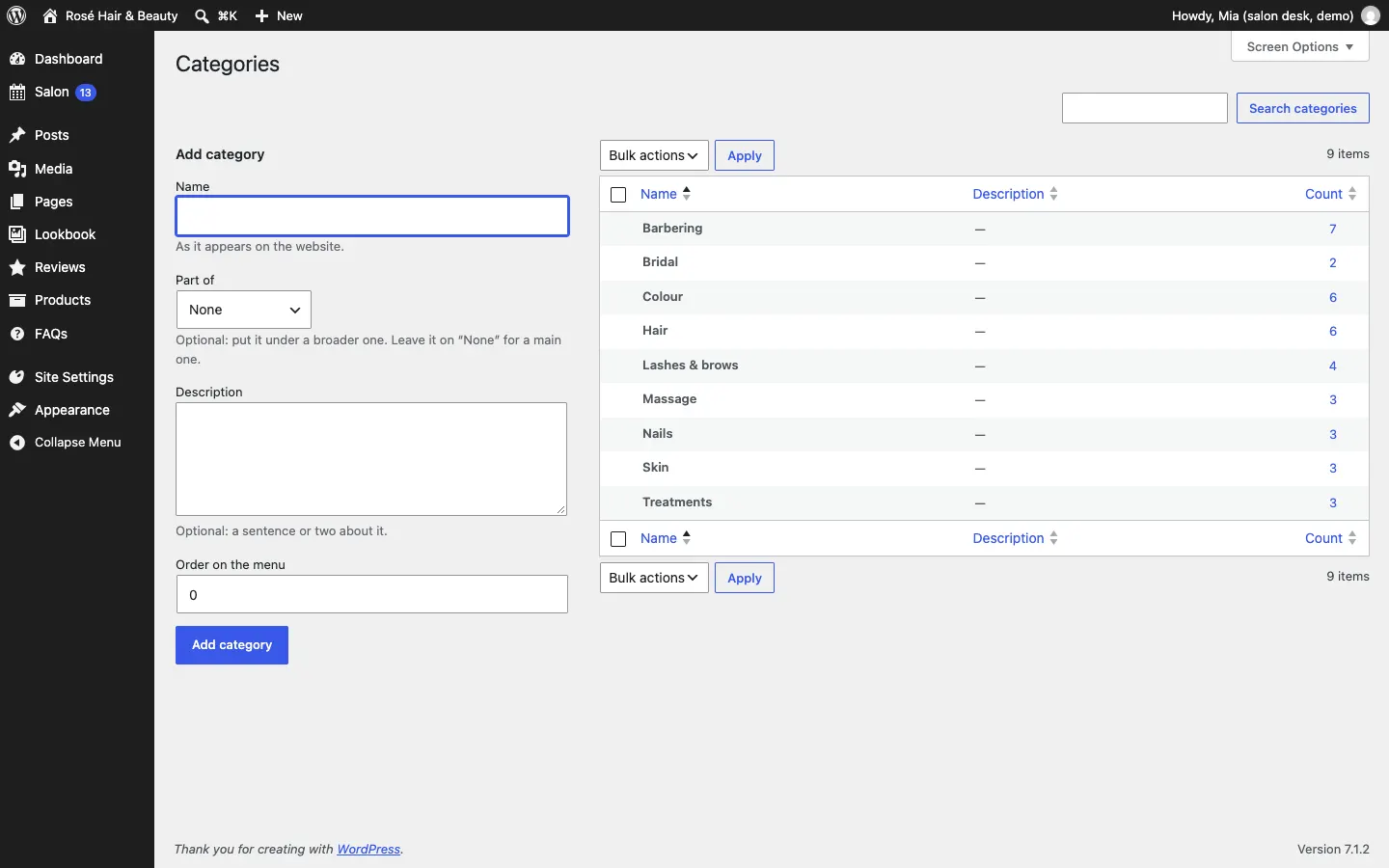The width and height of the screenshot is (1389, 868).
Task: Open the Dashboard gauge icon
Action: click(x=17, y=59)
